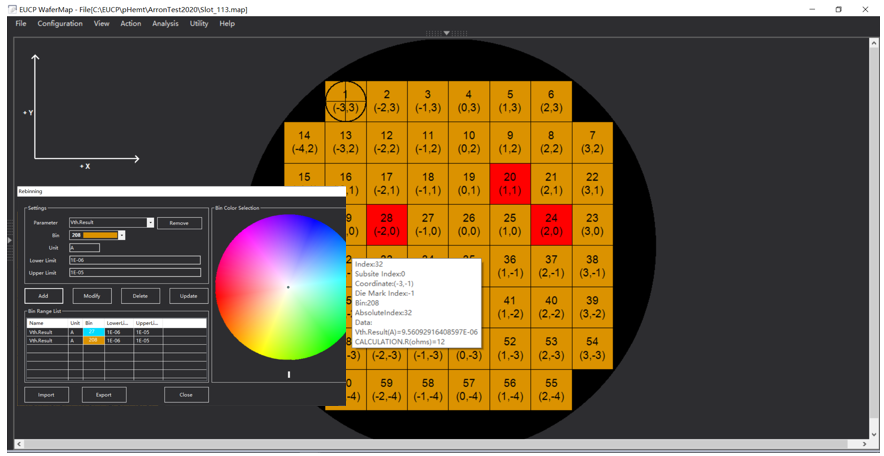The height and width of the screenshot is (456, 884).
Task: Open the Analysis menu
Action: tap(165, 23)
